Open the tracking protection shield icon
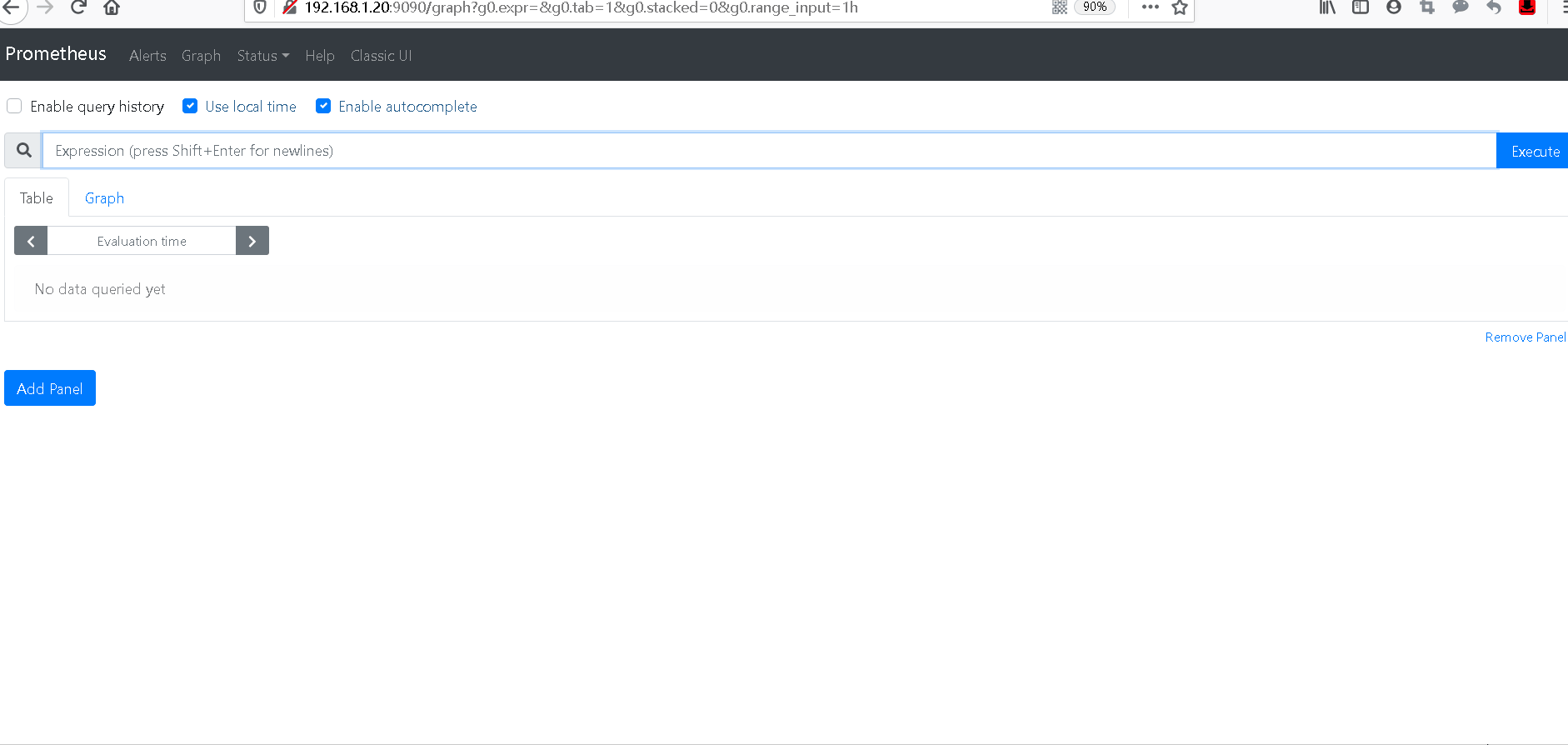Image resolution: width=1568 pixels, height=745 pixels. 260,7
